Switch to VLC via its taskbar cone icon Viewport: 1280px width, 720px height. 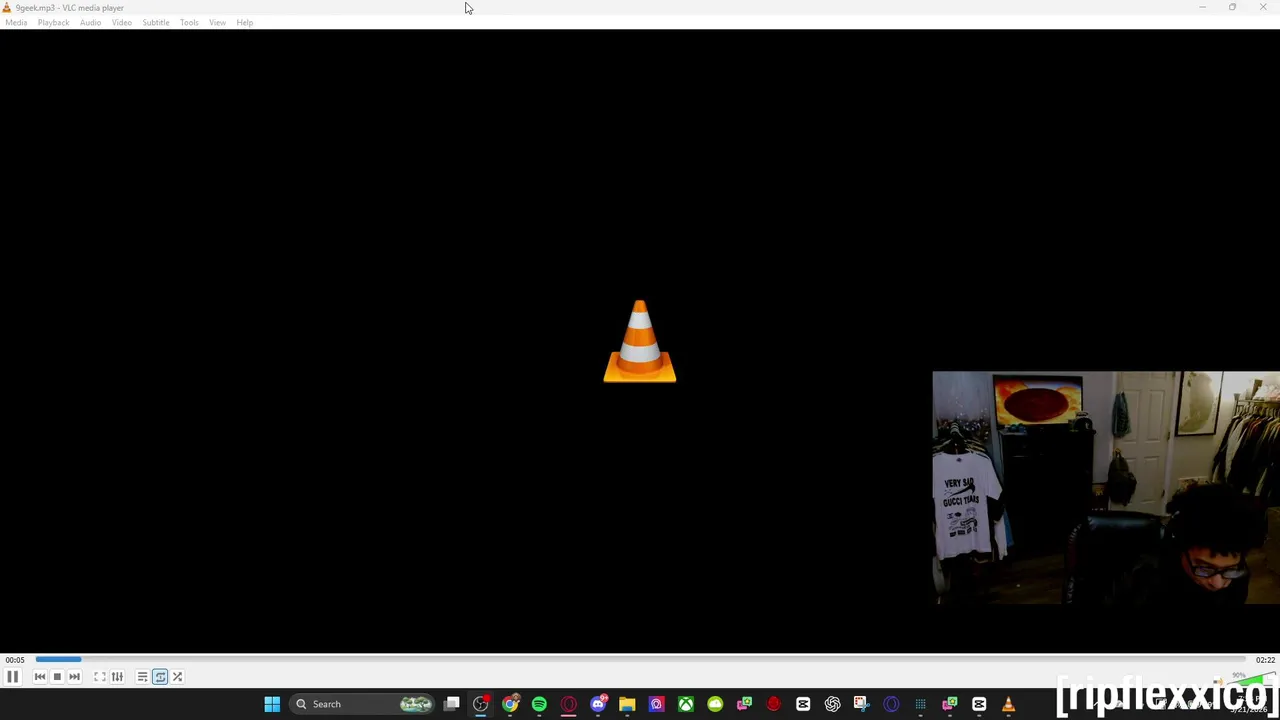pos(1008,704)
